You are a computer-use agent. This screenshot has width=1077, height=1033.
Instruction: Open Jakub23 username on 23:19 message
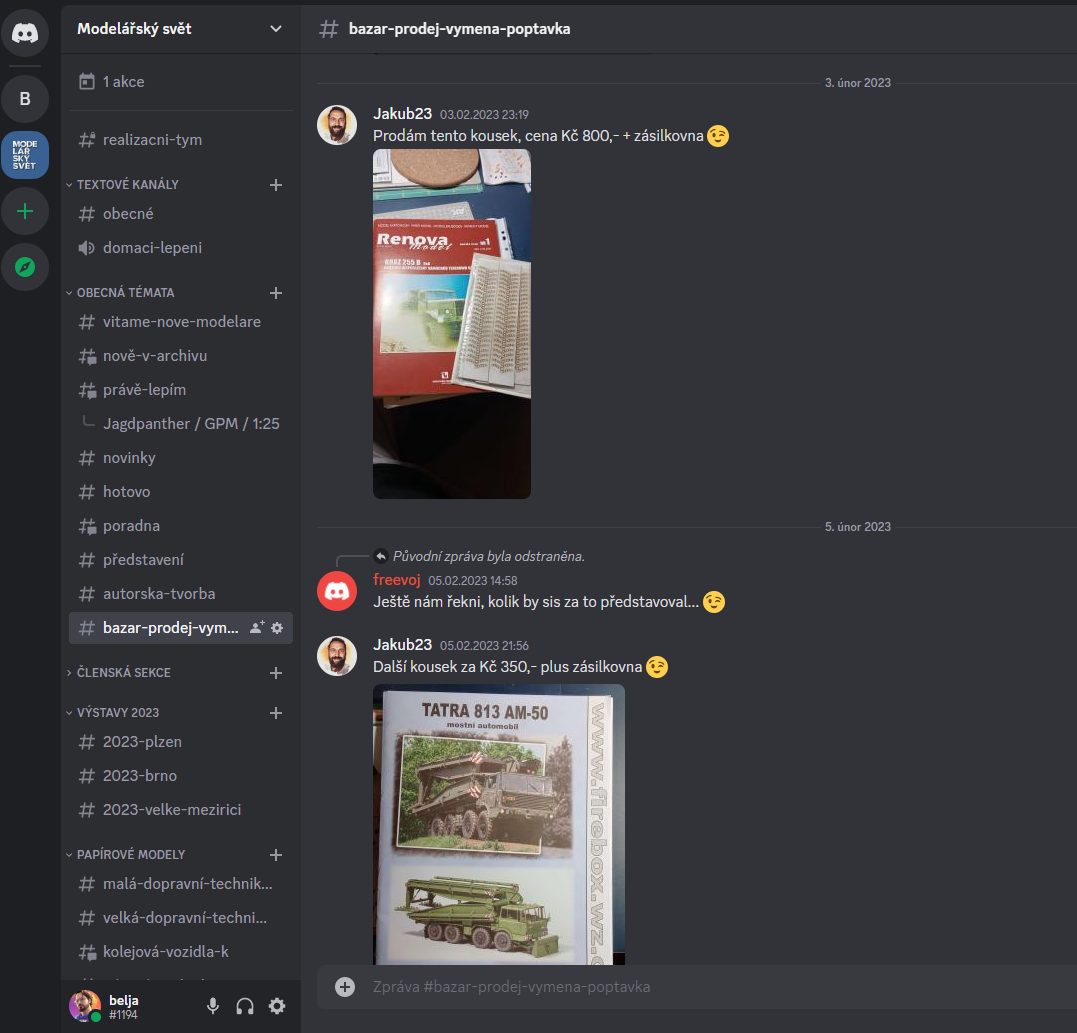tap(403, 114)
